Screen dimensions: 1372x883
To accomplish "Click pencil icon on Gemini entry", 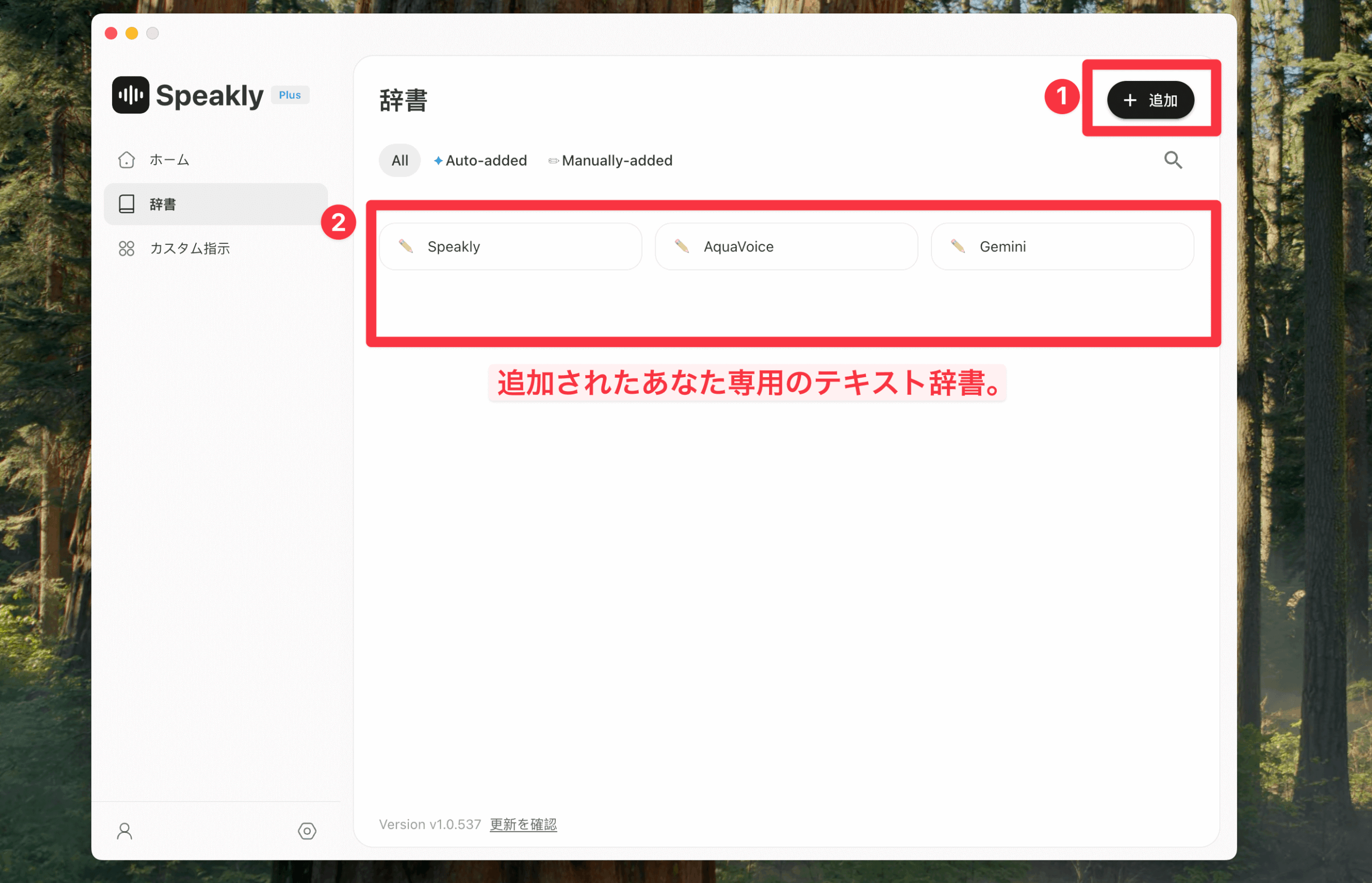I will [x=958, y=246].
